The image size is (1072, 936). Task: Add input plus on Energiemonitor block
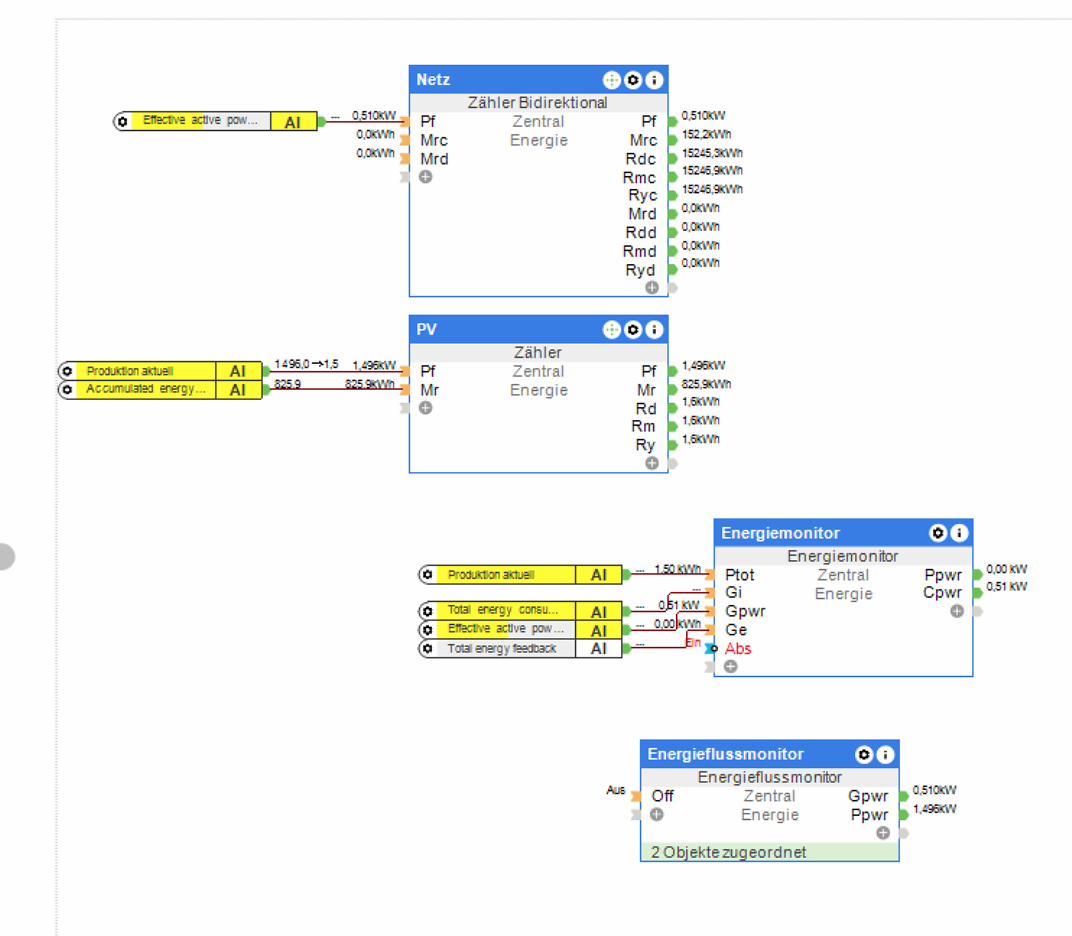[731, 667]
